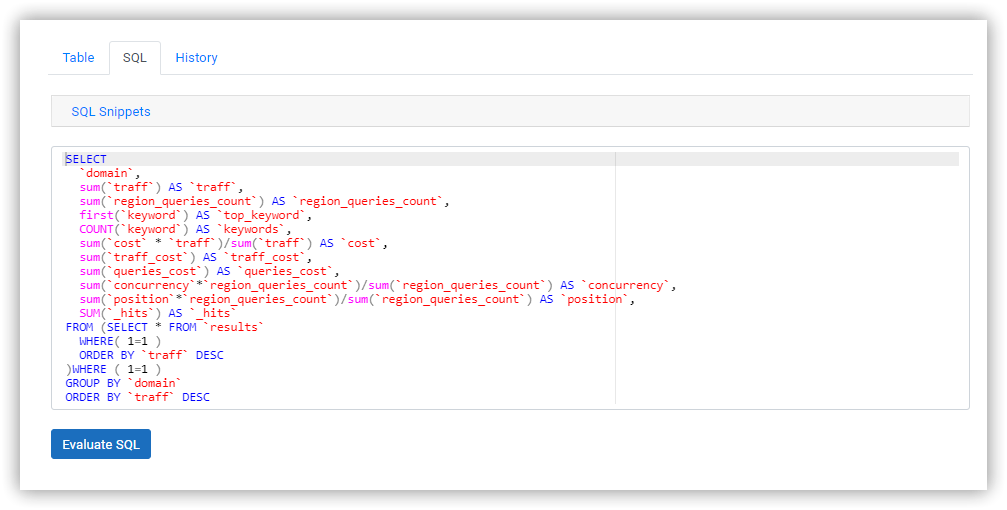Expand the SQL Snippets panel

click(110, 112)
